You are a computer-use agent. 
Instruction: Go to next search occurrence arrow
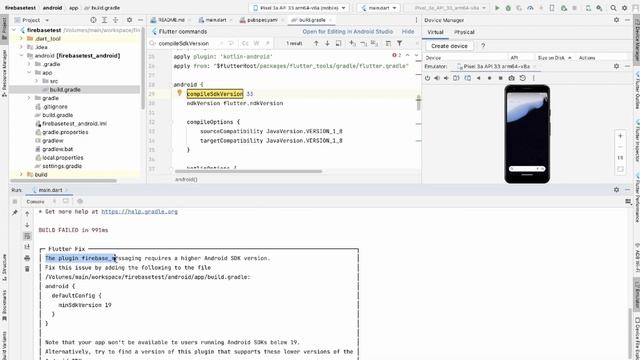(x=327, y=43)
